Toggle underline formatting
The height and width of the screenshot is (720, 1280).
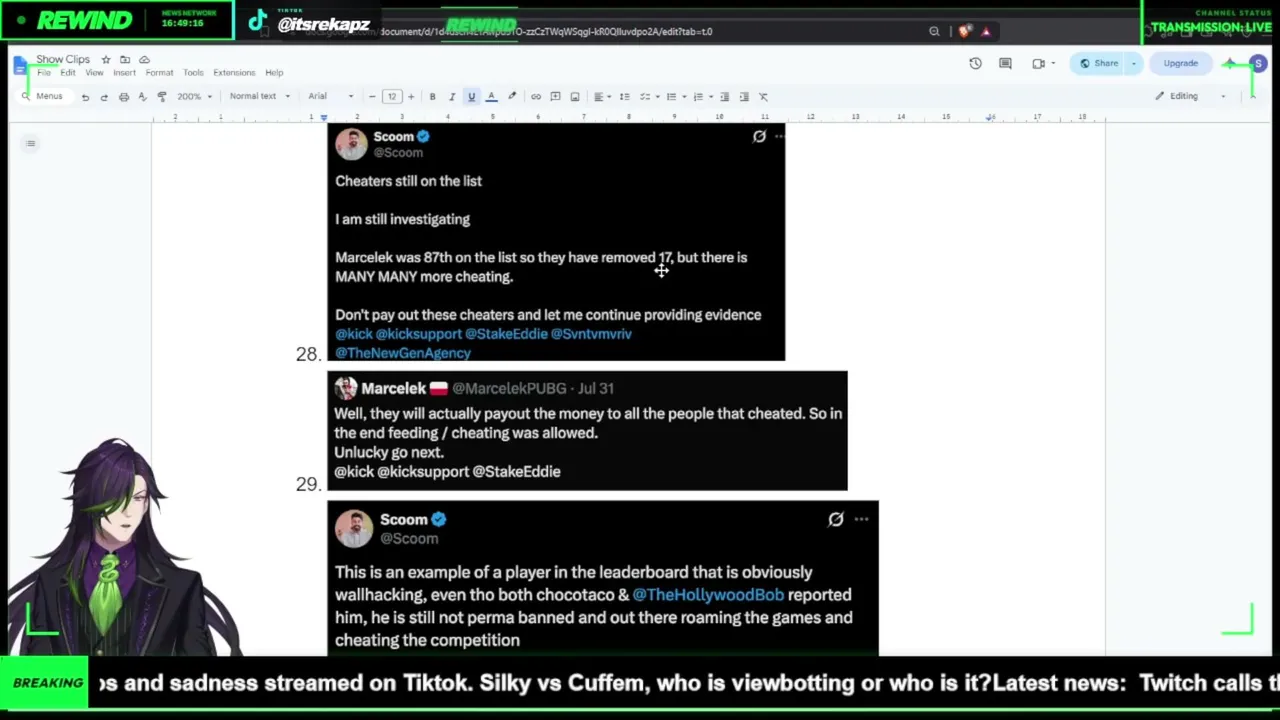click(x=471, y=97)
